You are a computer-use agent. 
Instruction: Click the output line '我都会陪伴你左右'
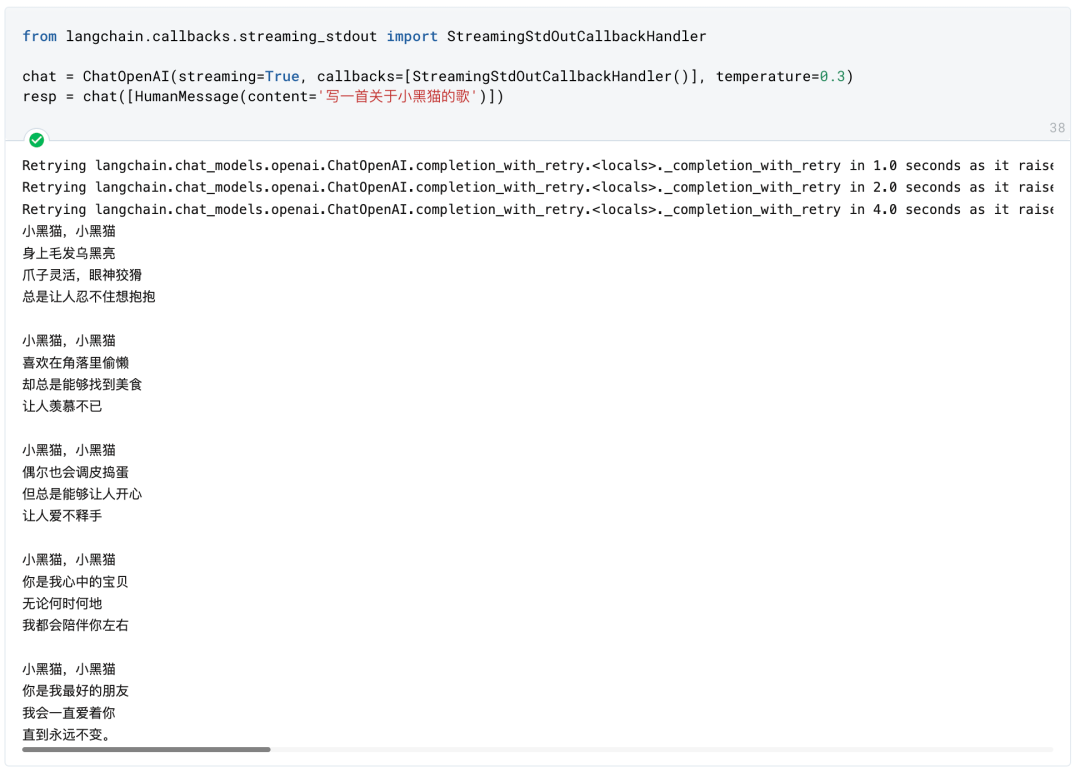tap(76, 626)
